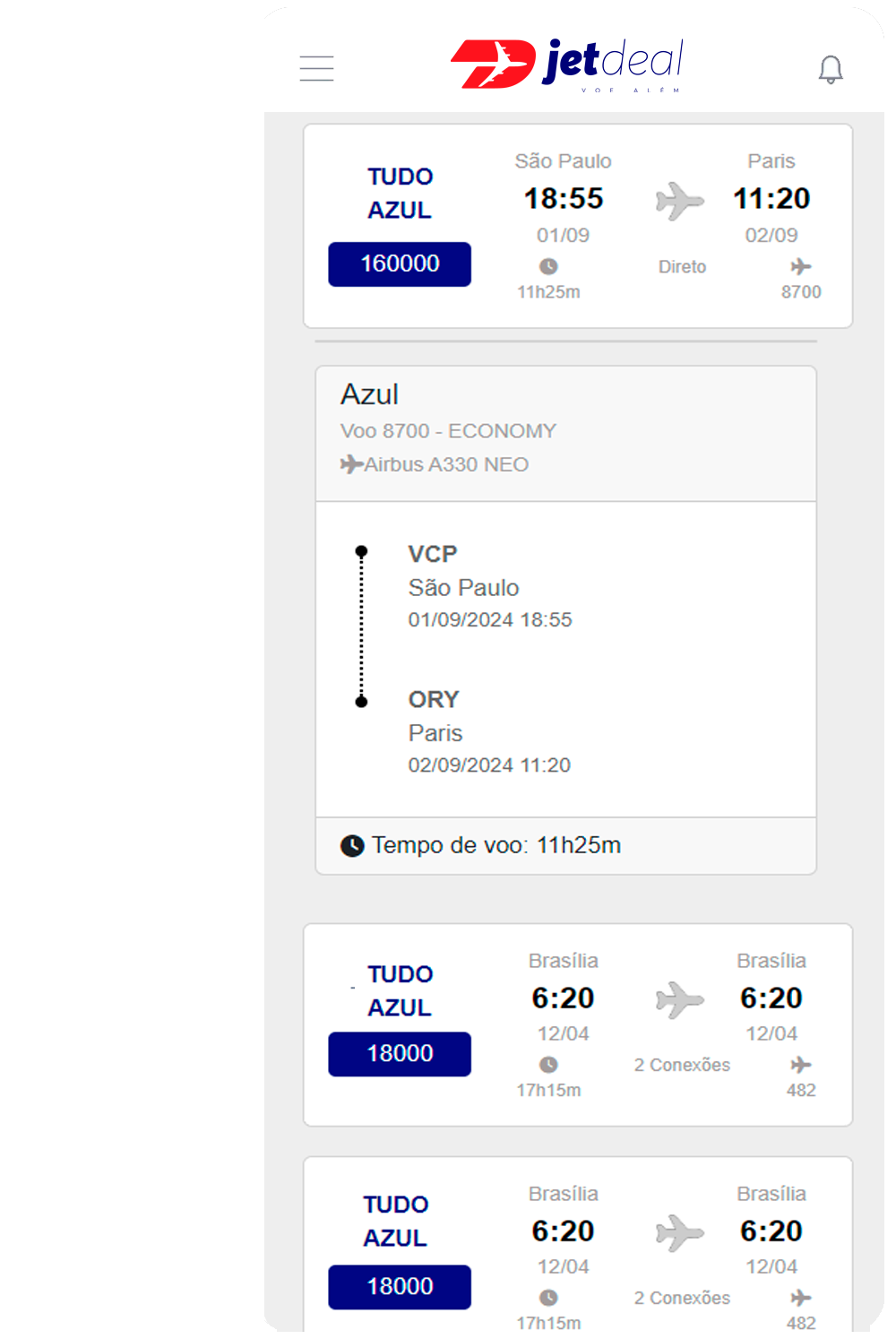Click the plane icon between São Paulo and Paris
The image size is (896, 1339).
[x=680, y=201]
